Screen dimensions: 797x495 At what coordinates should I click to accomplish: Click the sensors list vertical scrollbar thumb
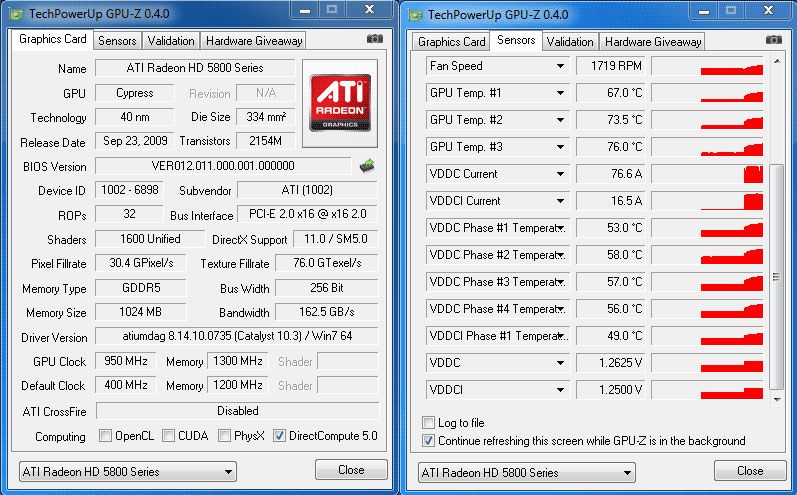pos(776,276)
